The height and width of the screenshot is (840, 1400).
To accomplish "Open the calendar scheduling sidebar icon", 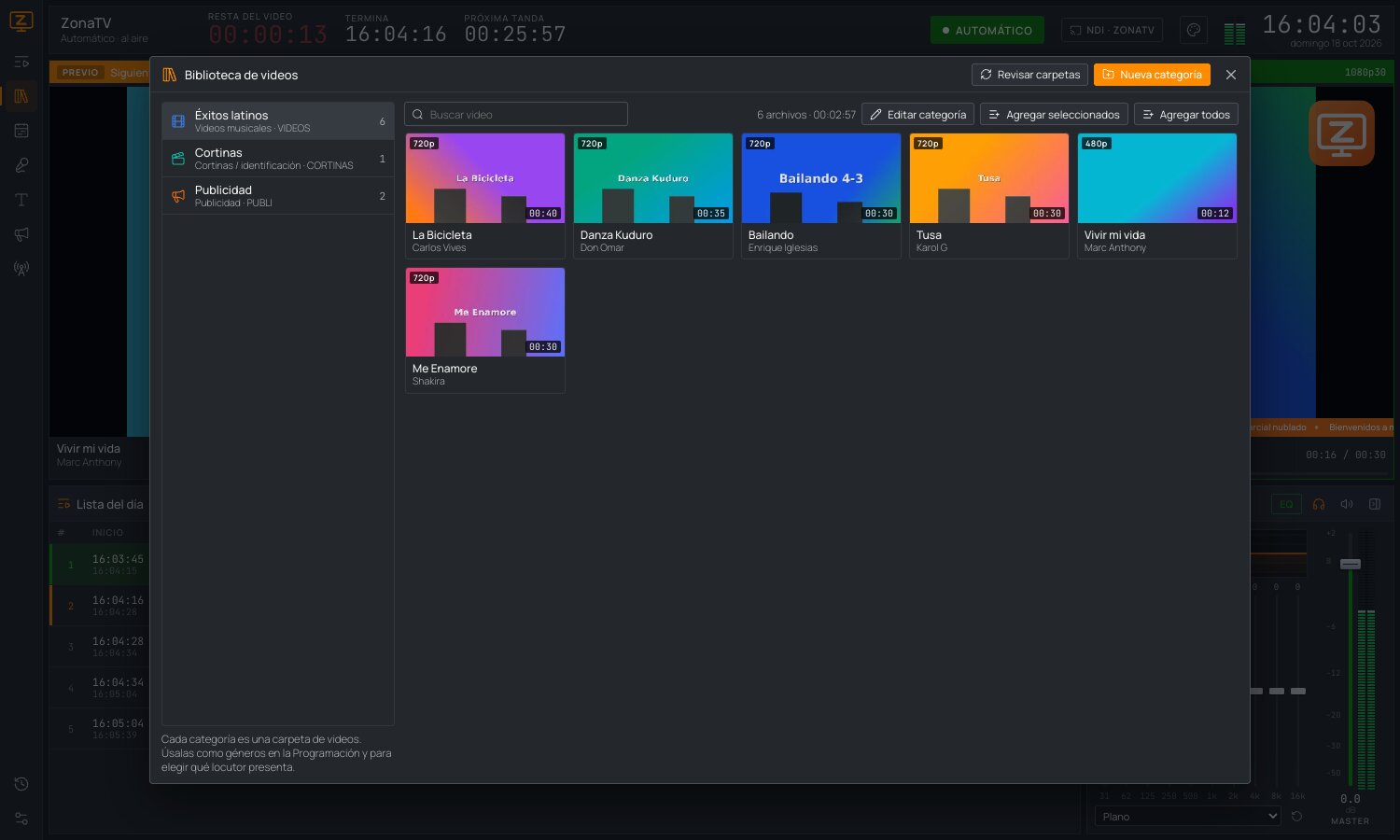I will tap(21, 131).
